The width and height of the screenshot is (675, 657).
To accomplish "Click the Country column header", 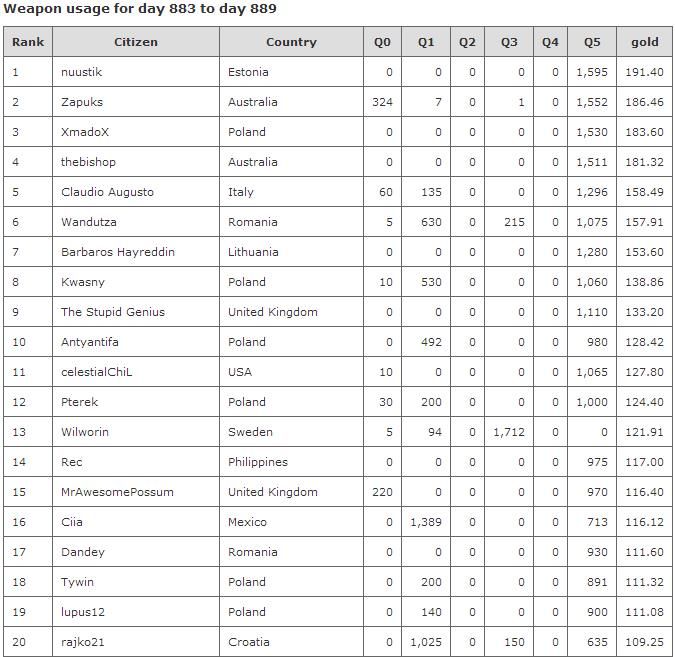I will coord(291,42).
